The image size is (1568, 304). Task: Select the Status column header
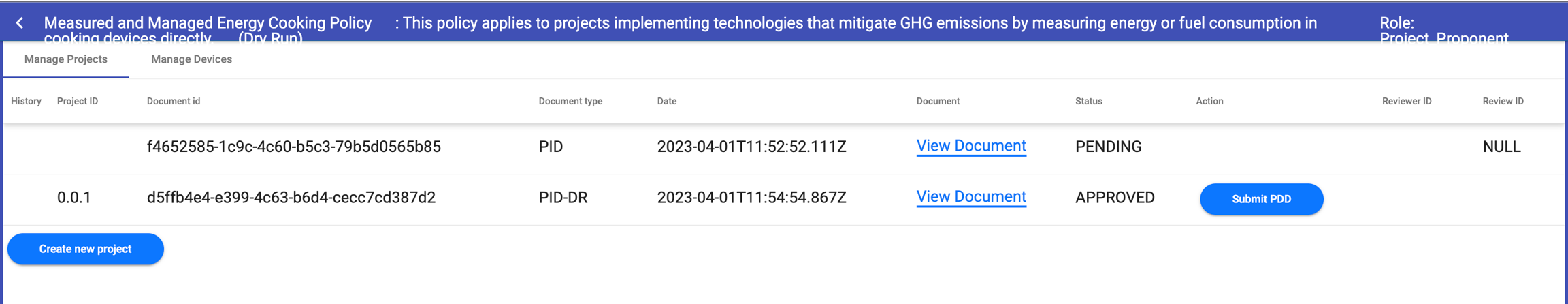(1088, 101)
